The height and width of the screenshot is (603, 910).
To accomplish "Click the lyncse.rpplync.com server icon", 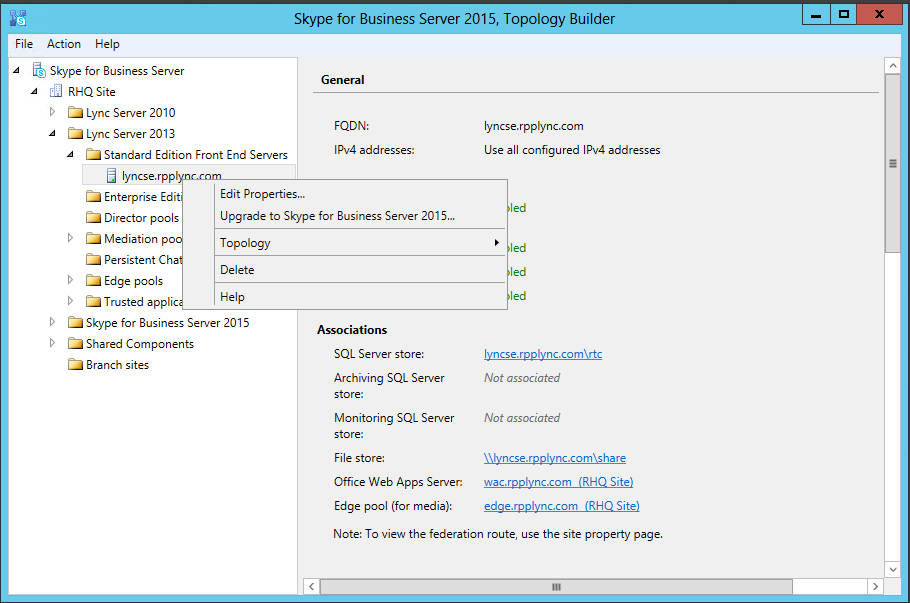I will click(x=111, y=175).
